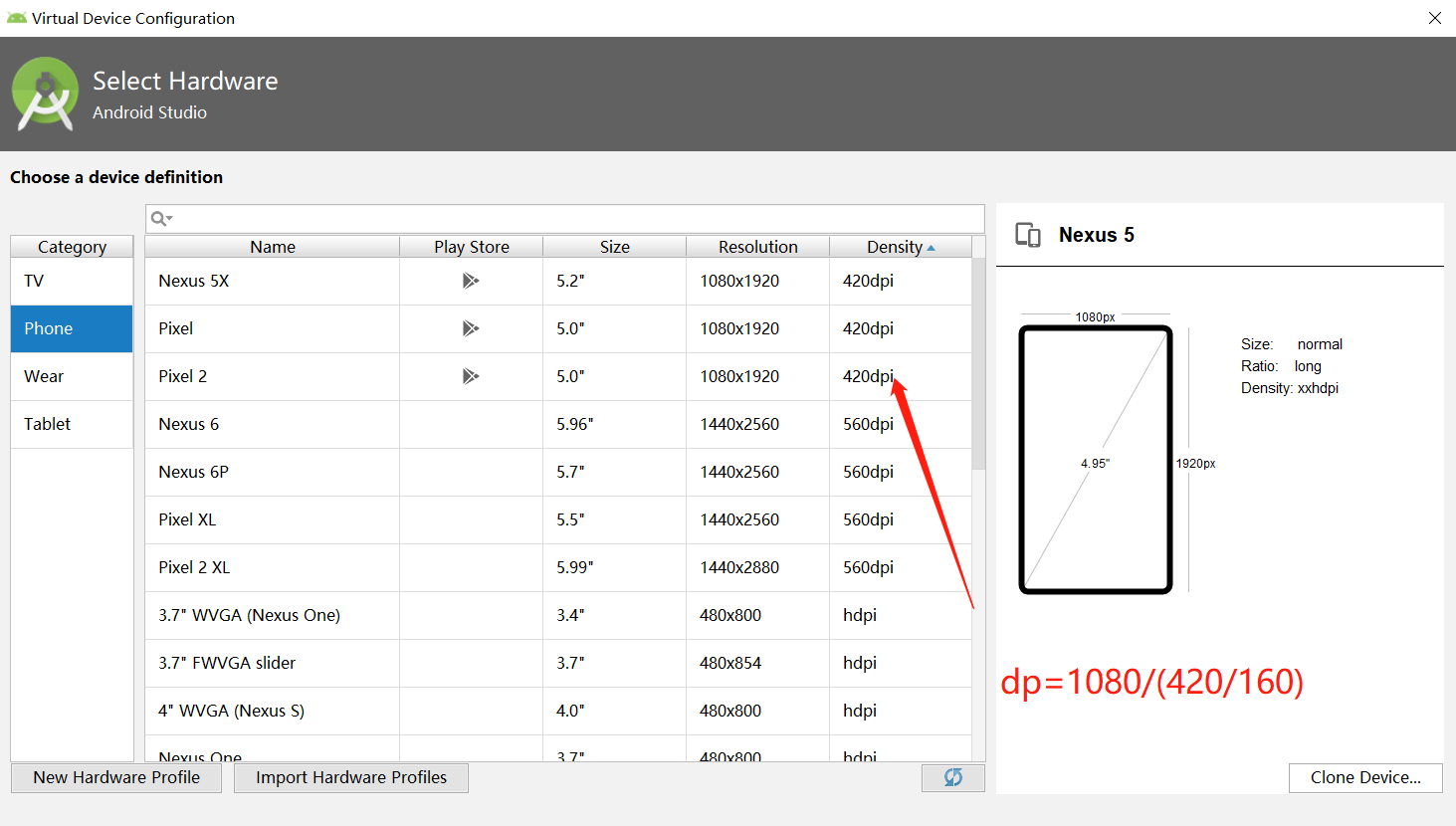Screen dimensions: 1456x826
Task: Select the Nexus 6 device row
Action: click(x=558, y=424)
